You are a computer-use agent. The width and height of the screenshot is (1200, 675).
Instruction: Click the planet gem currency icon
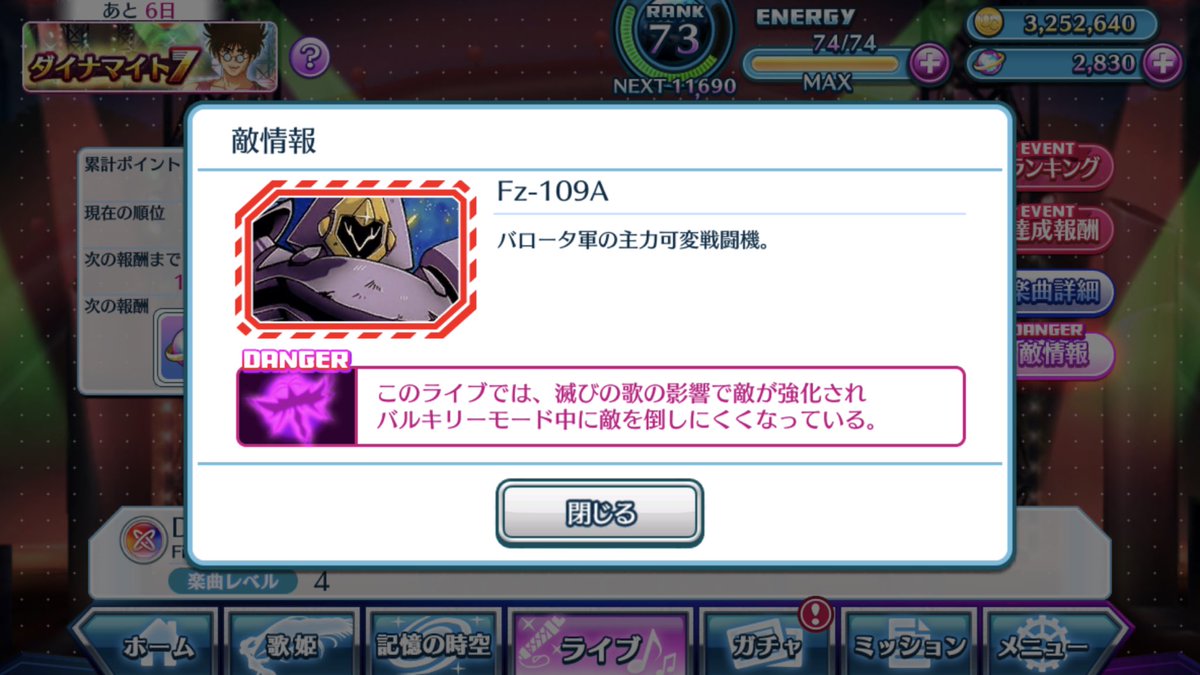coord(985,64)
